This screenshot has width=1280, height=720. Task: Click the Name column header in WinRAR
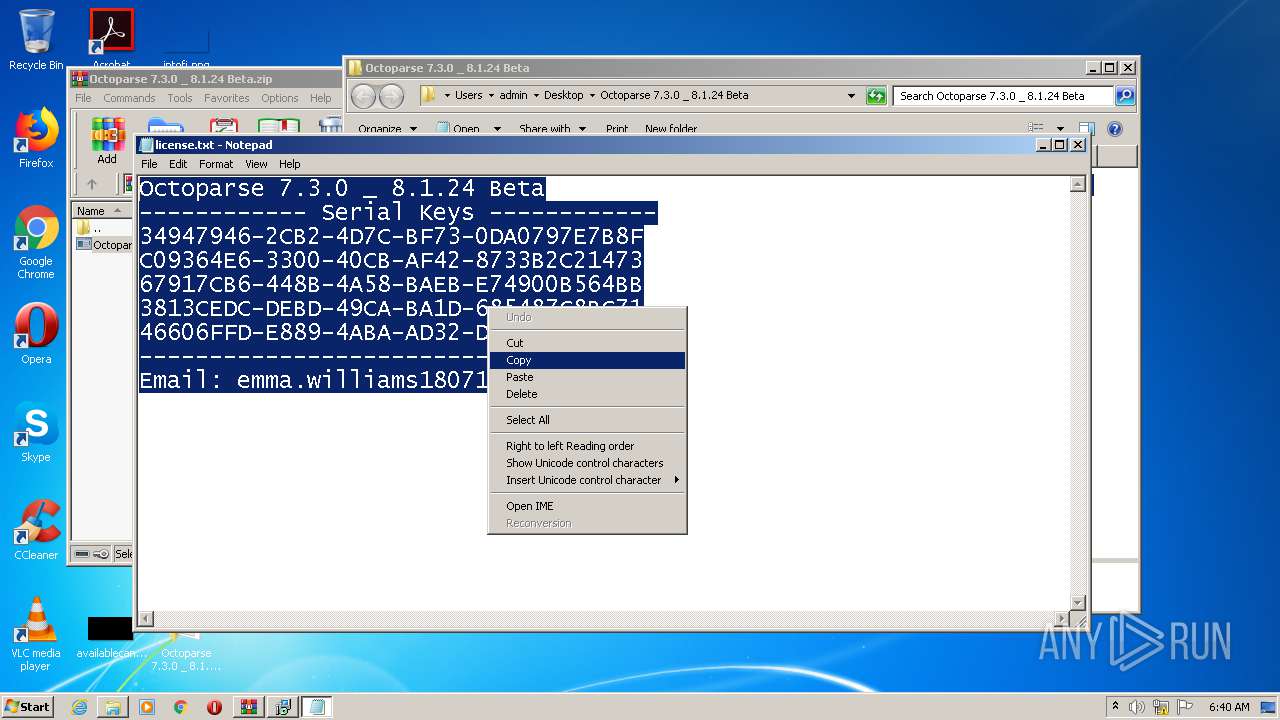pyautogui.click(x=101, y=211)
